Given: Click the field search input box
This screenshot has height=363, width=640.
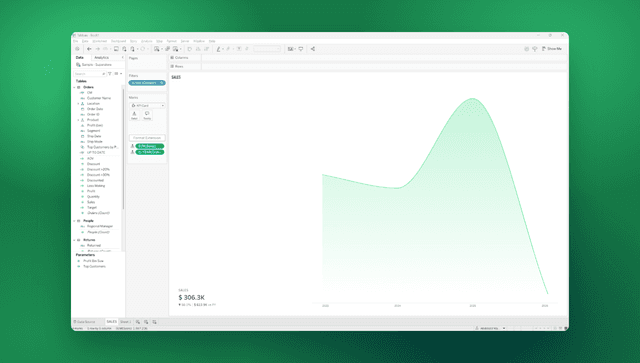Looking at the screenshot, I should point(90,73).
